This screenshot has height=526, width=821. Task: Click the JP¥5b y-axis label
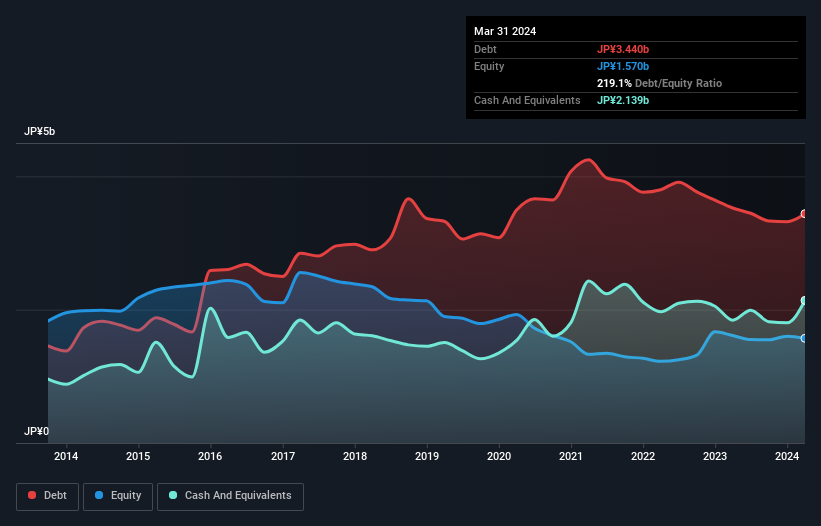[39, 131]
